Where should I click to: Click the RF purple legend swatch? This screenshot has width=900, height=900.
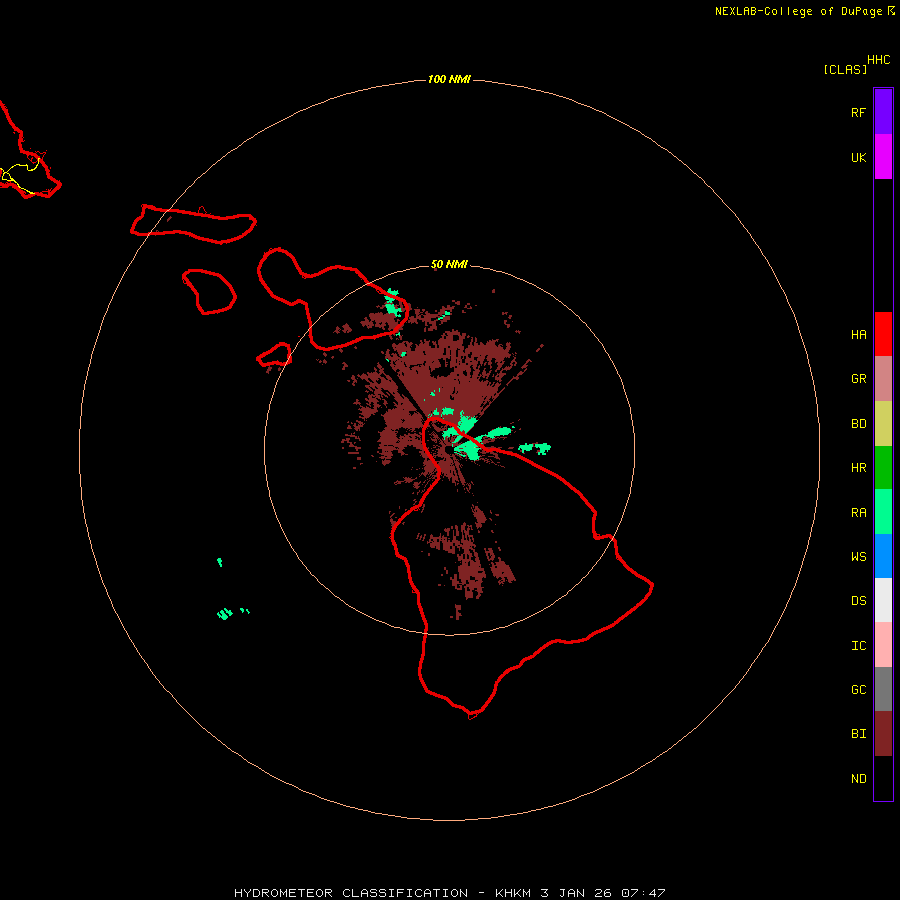click(x=883, y=111)
